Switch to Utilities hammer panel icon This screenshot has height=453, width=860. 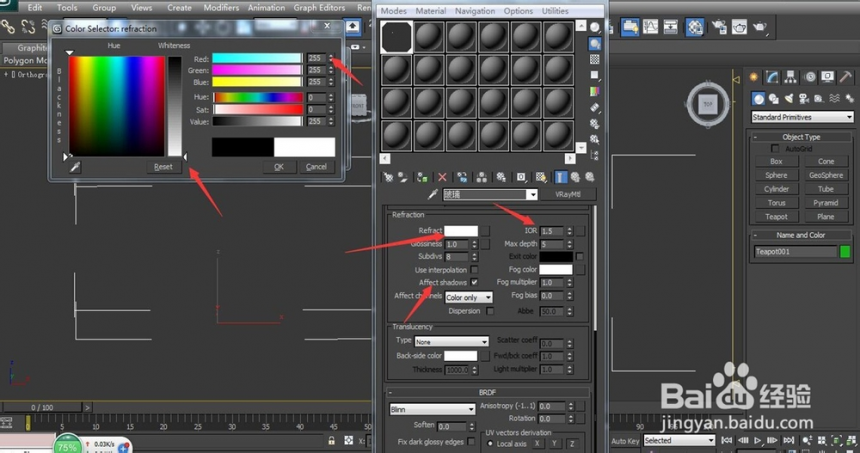click(x=845, y=77)
